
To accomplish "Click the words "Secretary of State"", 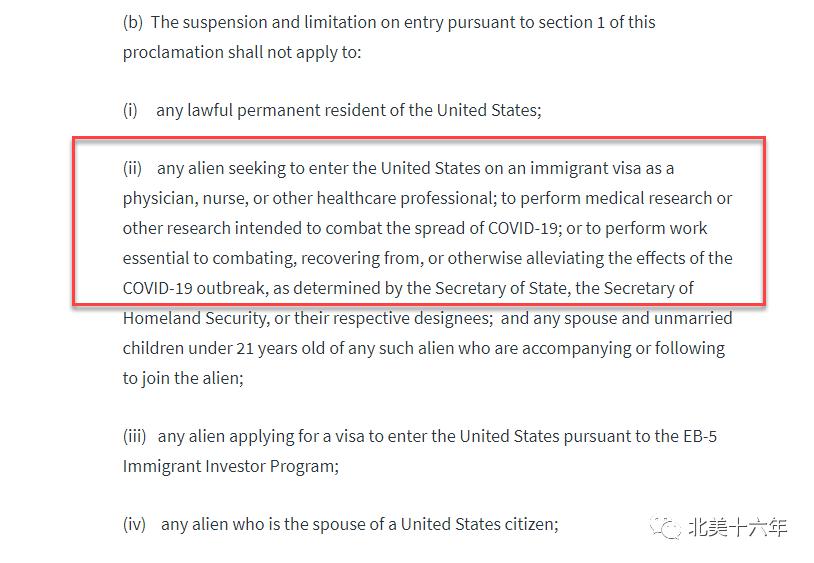I will click(501, 288).
